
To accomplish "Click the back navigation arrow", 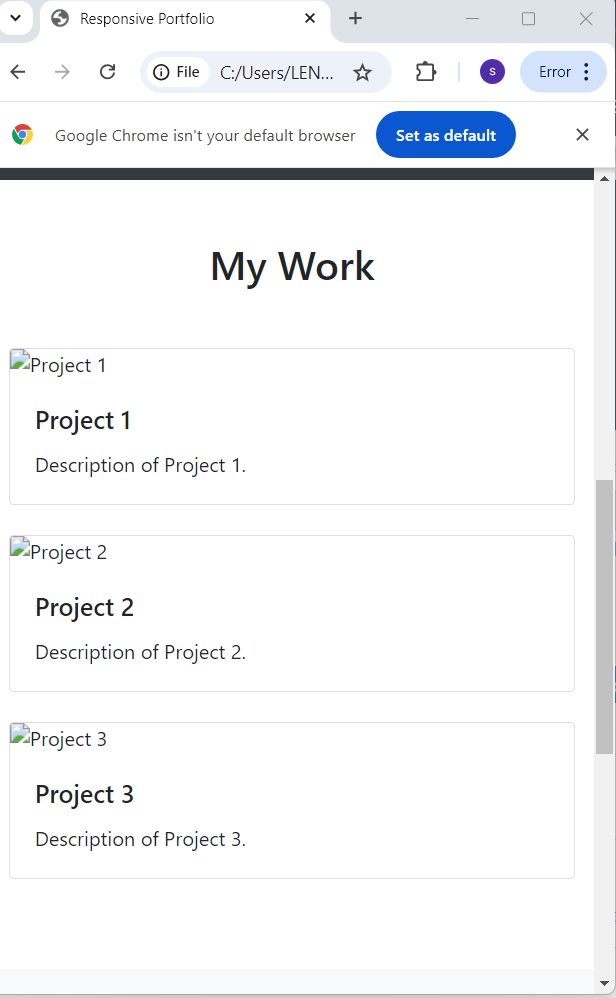I will pos(18,72).
